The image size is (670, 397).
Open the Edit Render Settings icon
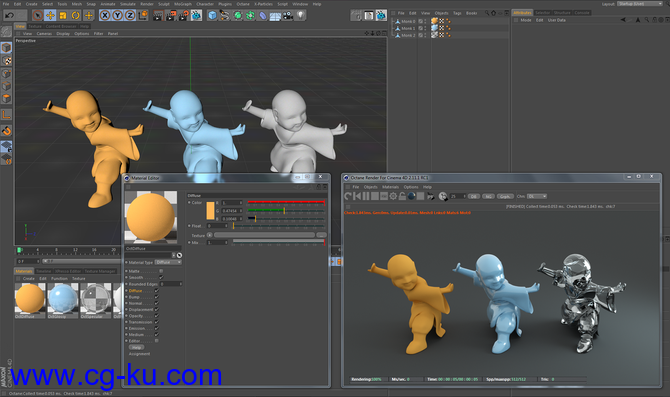click(x=184, y=15)
